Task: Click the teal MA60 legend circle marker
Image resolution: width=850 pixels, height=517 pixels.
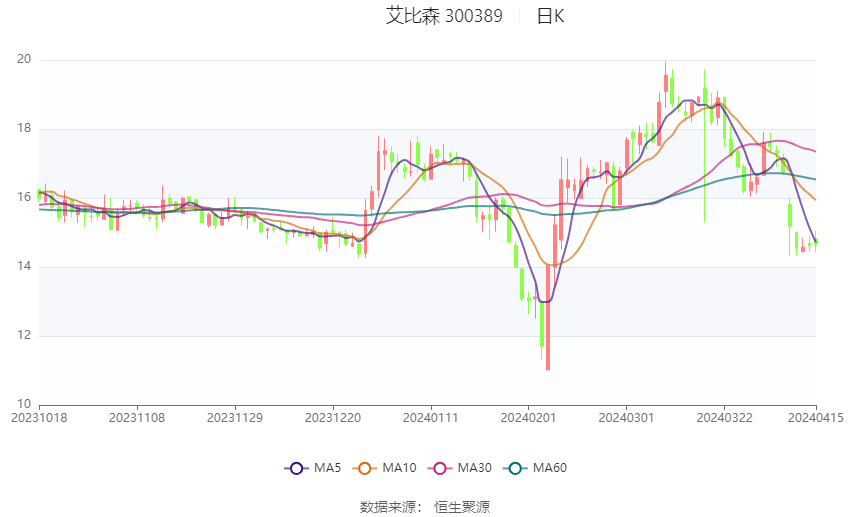Action: click(514, 468)
